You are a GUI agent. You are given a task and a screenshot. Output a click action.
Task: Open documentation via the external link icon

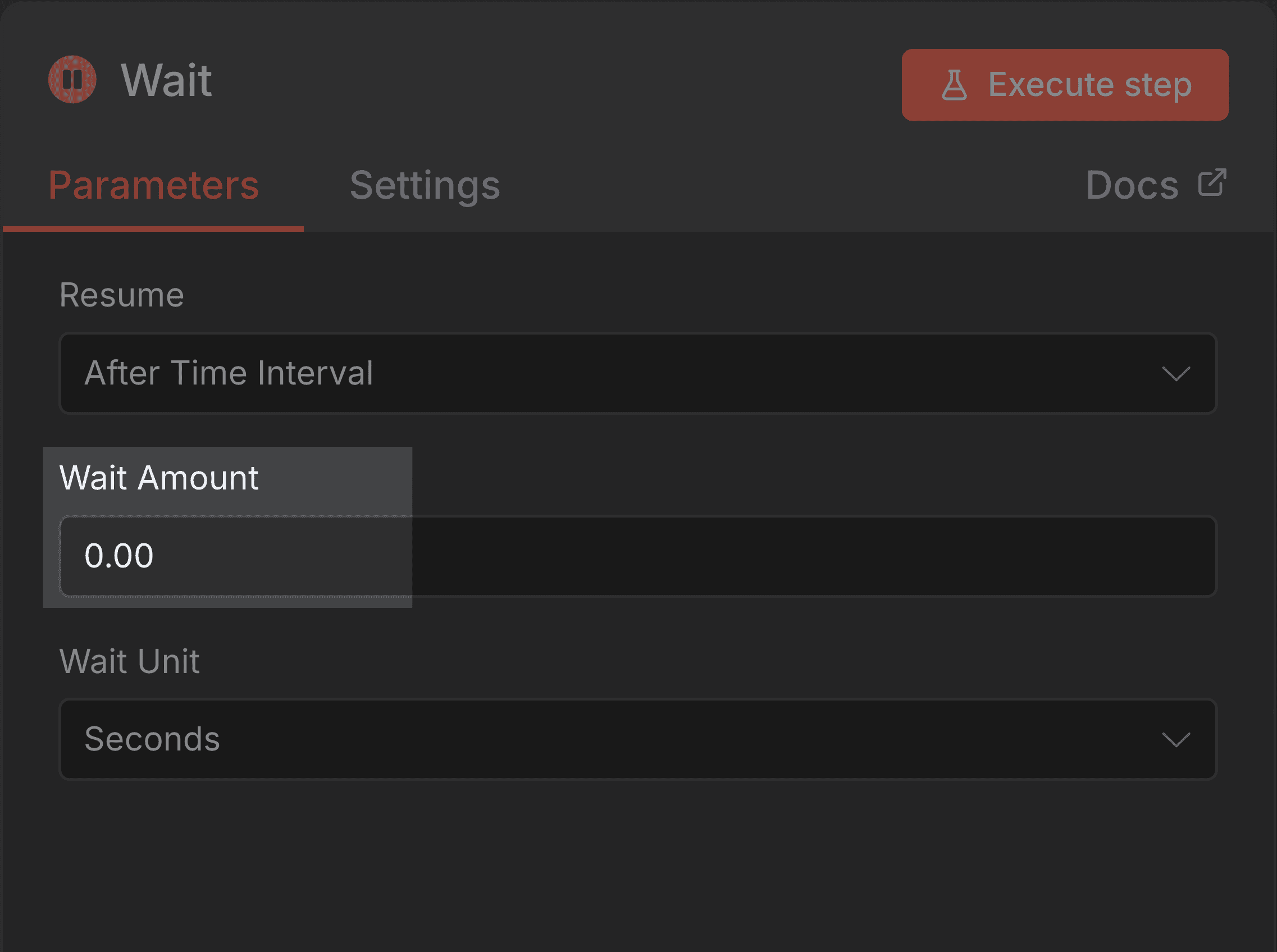pyautogui.click(x=1212, y=182)
